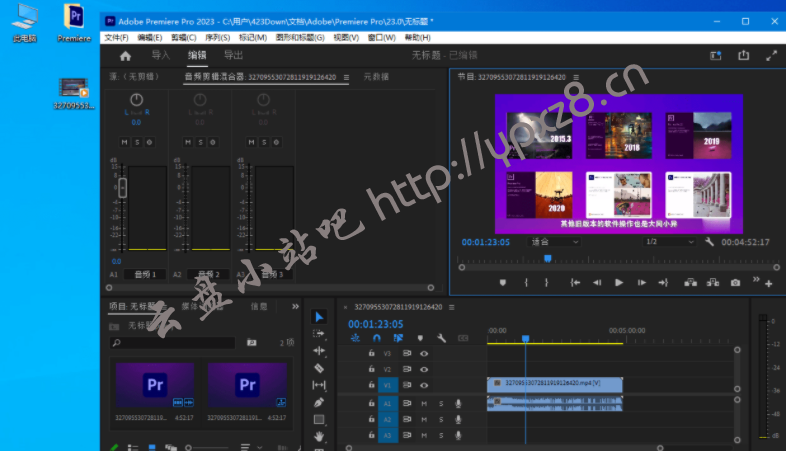This screenshot has width=786, height=451.
Task: Open 窗口(W) menu
Action: click(x=381, y=38)
